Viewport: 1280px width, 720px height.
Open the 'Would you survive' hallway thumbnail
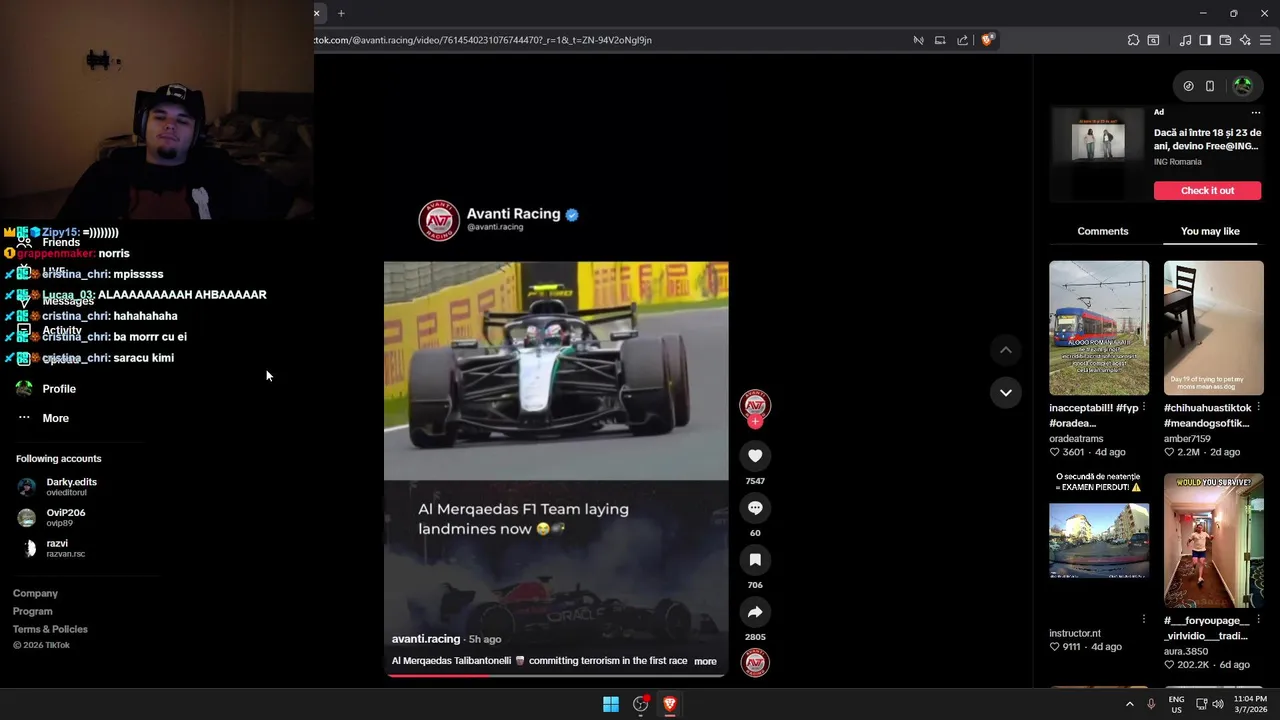point(1213,540)
